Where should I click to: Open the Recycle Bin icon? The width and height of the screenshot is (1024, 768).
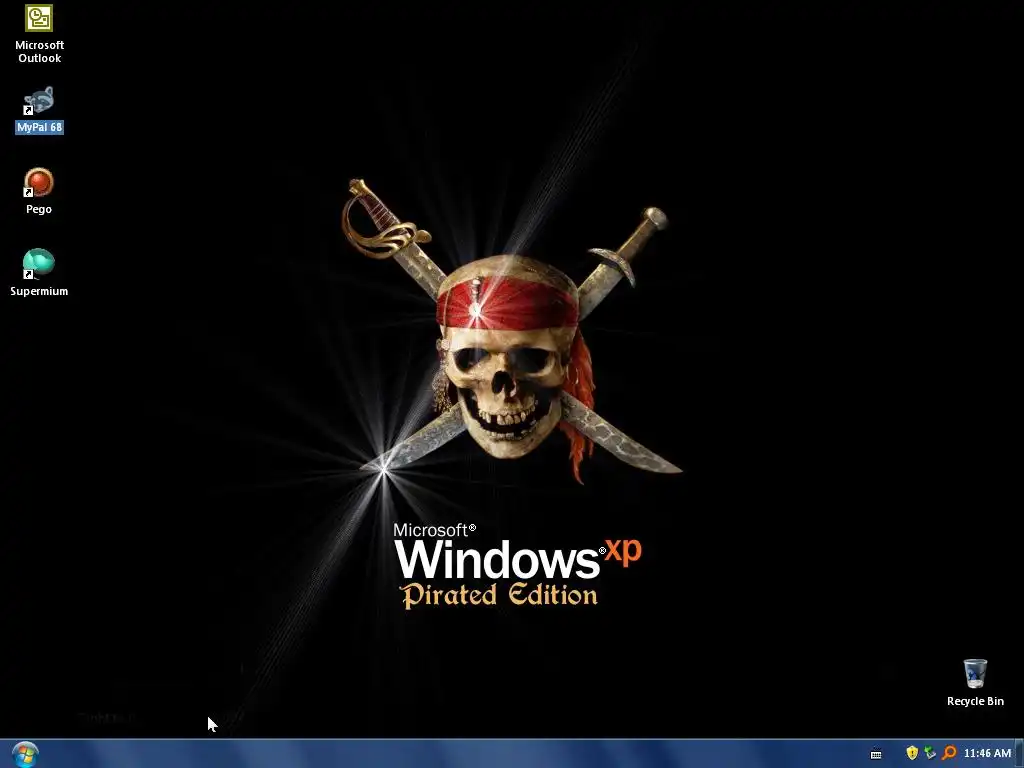[x=975, y=673]
